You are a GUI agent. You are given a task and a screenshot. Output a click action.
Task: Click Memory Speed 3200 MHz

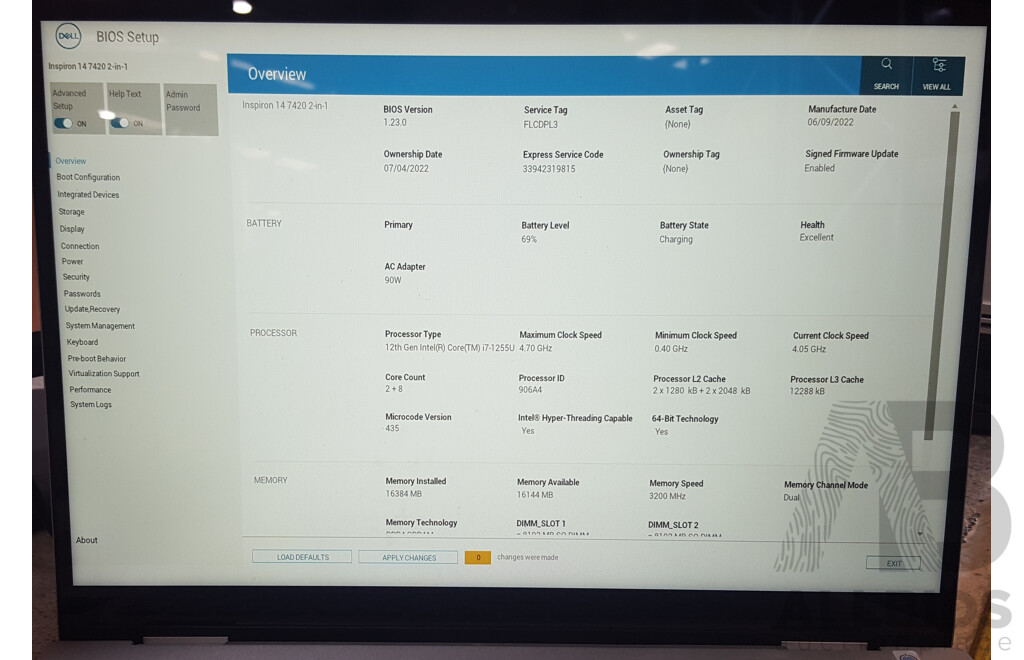[667, 496]
